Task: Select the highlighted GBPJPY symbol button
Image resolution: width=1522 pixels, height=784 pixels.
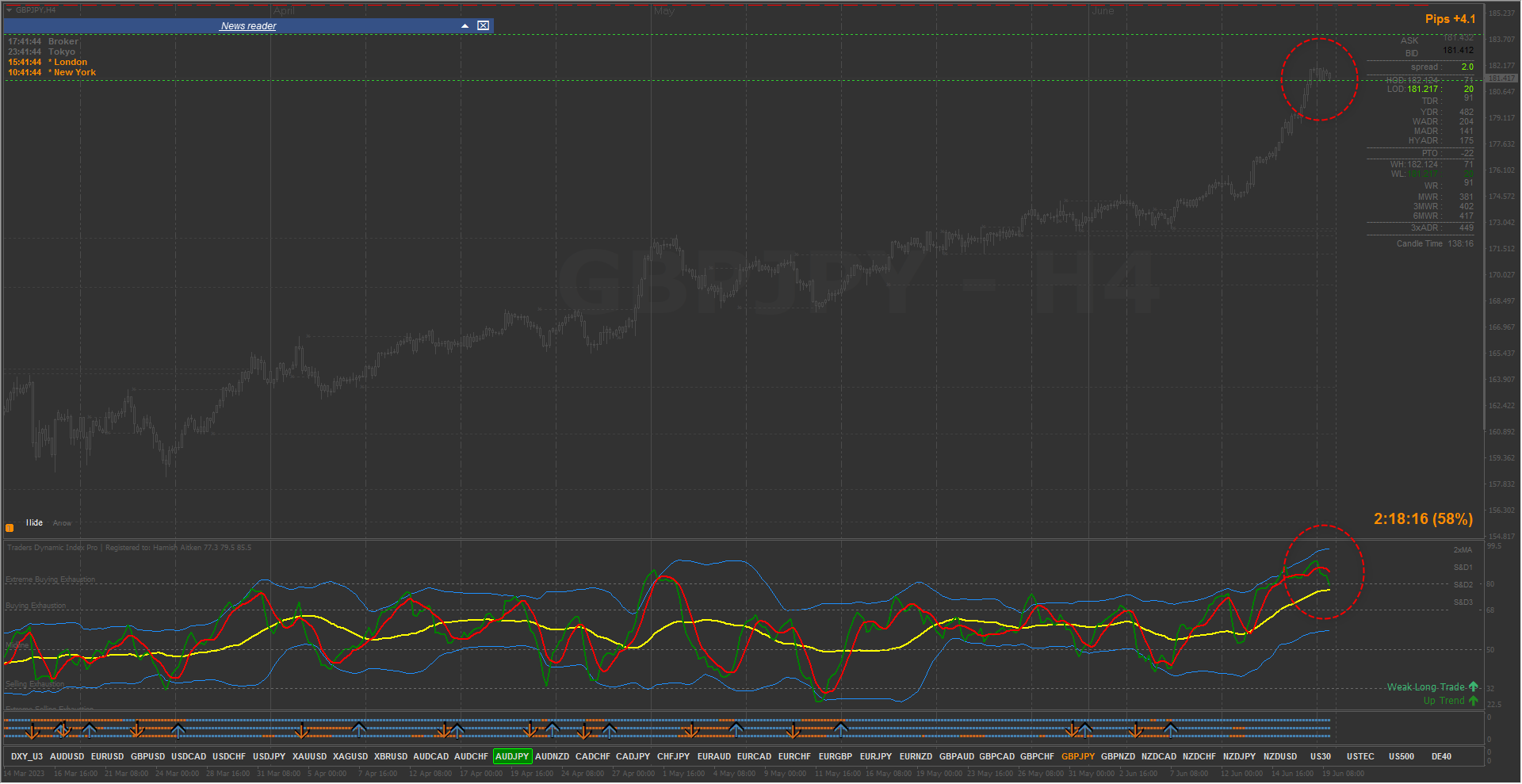Action: pyautogui.click(x=1078, y=756)
